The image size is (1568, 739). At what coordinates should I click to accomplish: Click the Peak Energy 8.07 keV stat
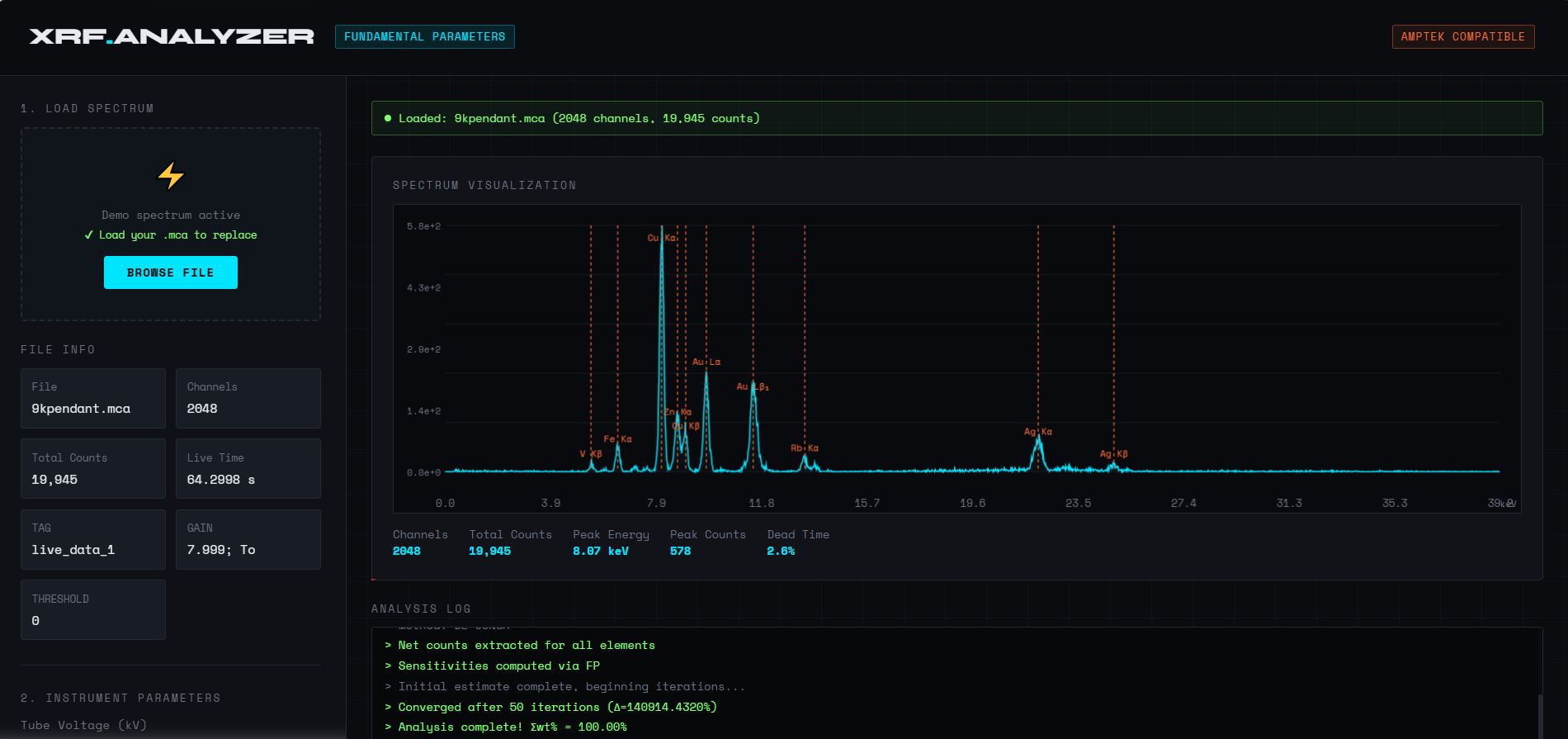[x=611, y=542]
